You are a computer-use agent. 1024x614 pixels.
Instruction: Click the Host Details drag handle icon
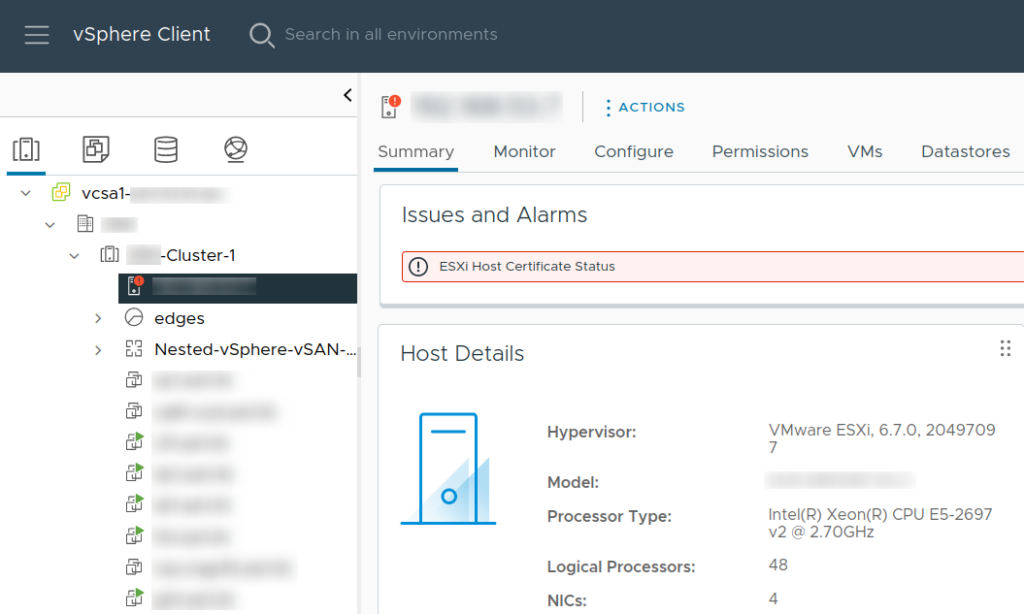coord(1005,348)
